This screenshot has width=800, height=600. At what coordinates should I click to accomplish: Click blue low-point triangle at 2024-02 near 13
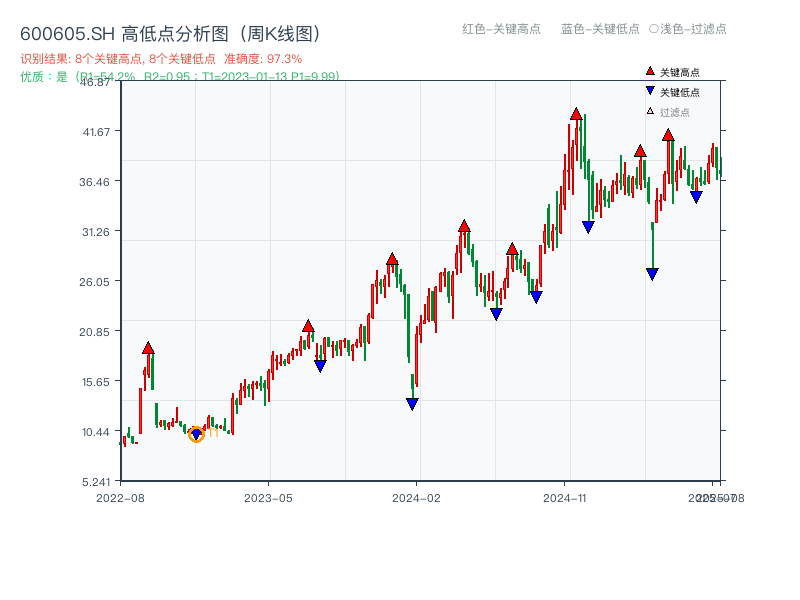[x=412, y=404]
